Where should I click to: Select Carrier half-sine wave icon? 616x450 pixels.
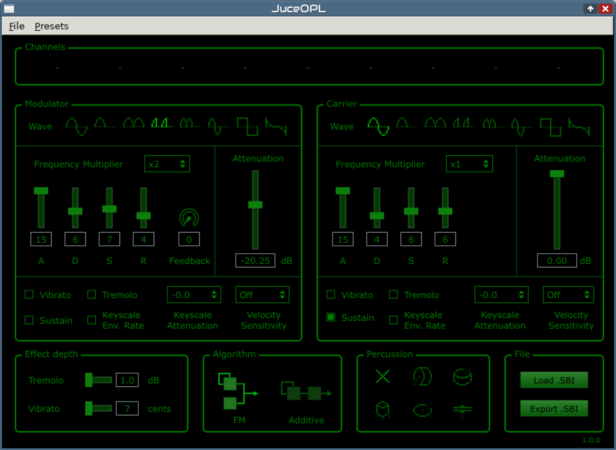[x=406, y=123]
